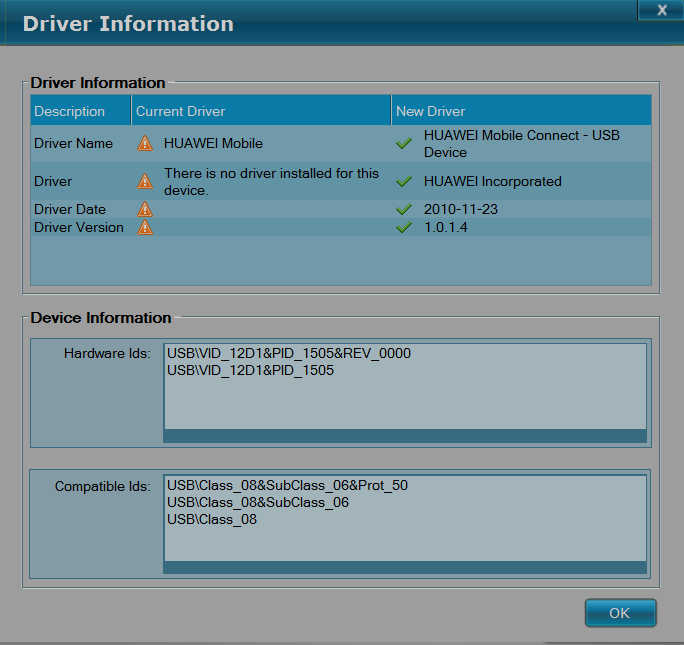Select compatible id 'USB\Class_08&SubClass_06&Prot_50'
The width and height of the screenshot is (684, 645).
coord(287,485)
